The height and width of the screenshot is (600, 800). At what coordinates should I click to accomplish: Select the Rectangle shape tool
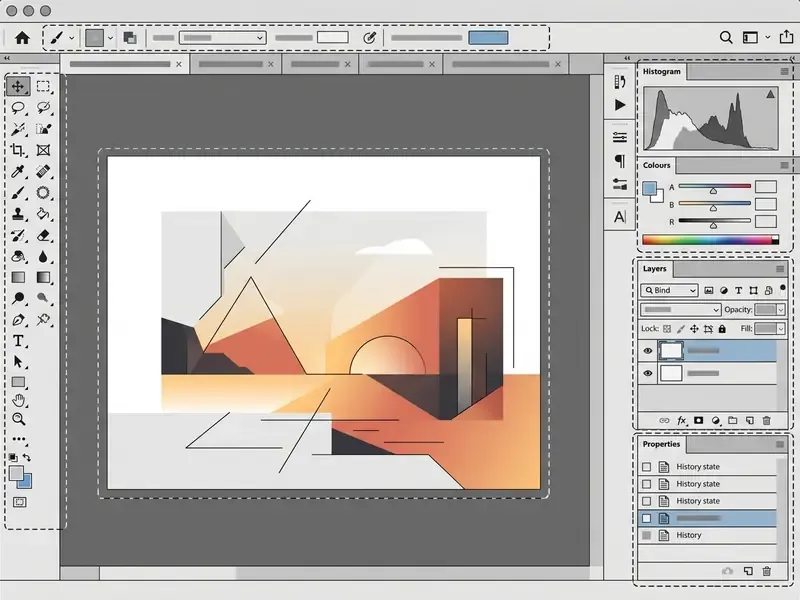tap(18, 382)
